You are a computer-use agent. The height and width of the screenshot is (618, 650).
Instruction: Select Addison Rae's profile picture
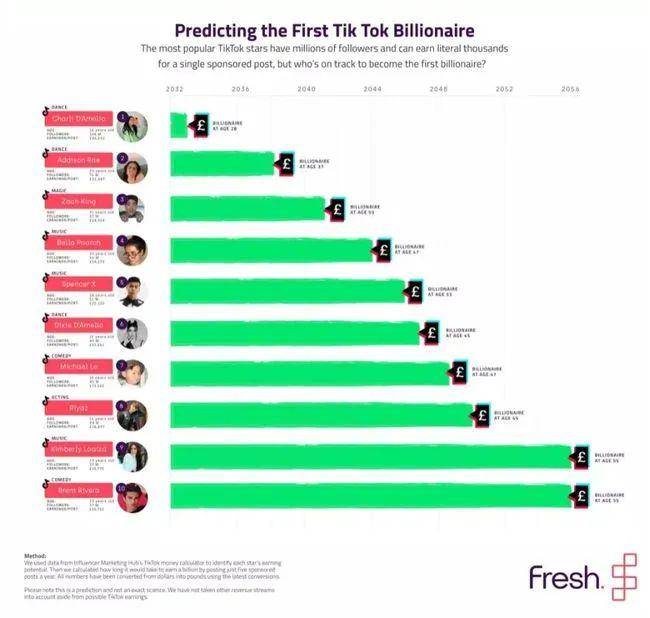(133, 168)
